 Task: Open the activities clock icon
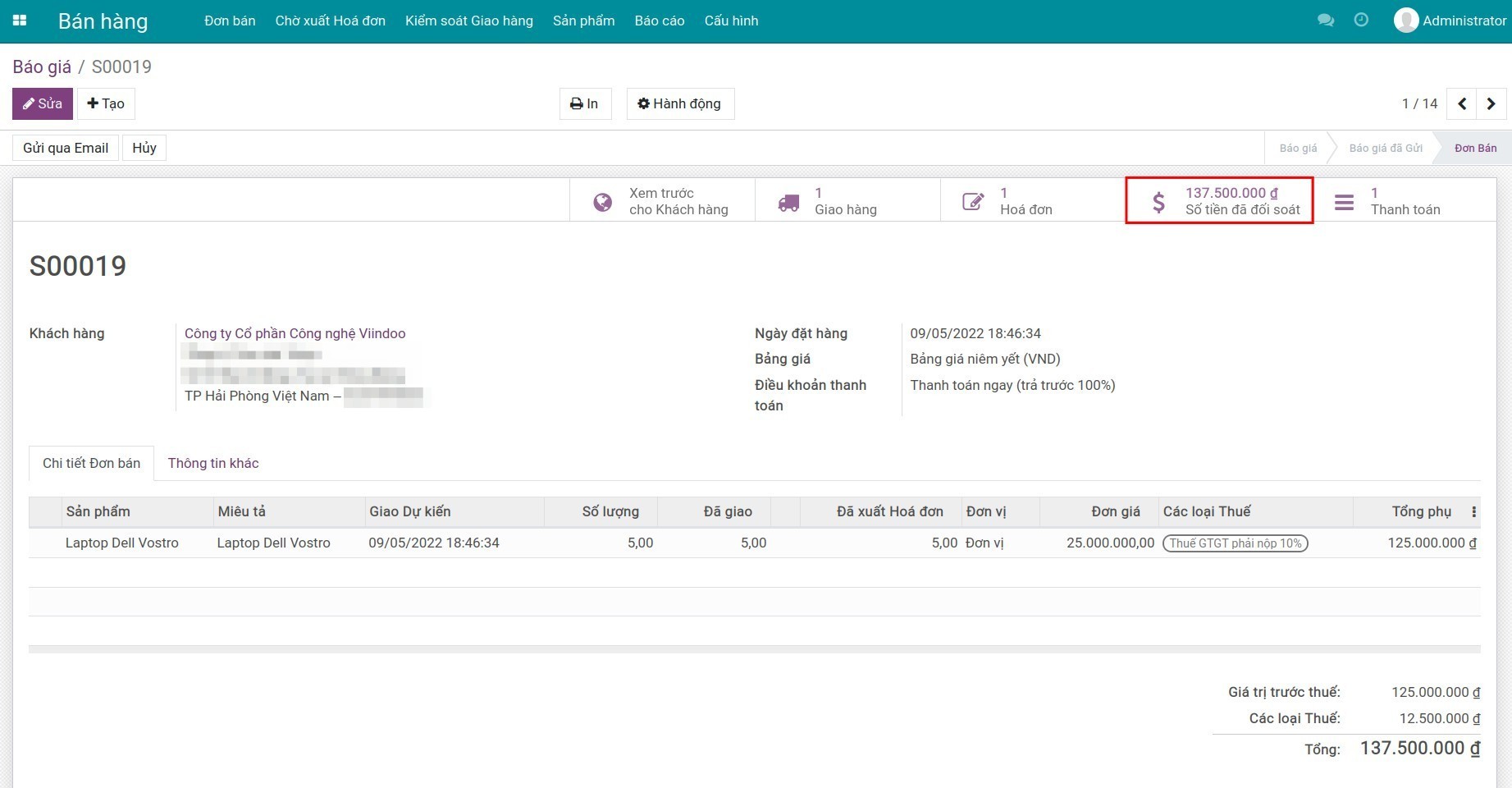click(x=1361, y=20)
